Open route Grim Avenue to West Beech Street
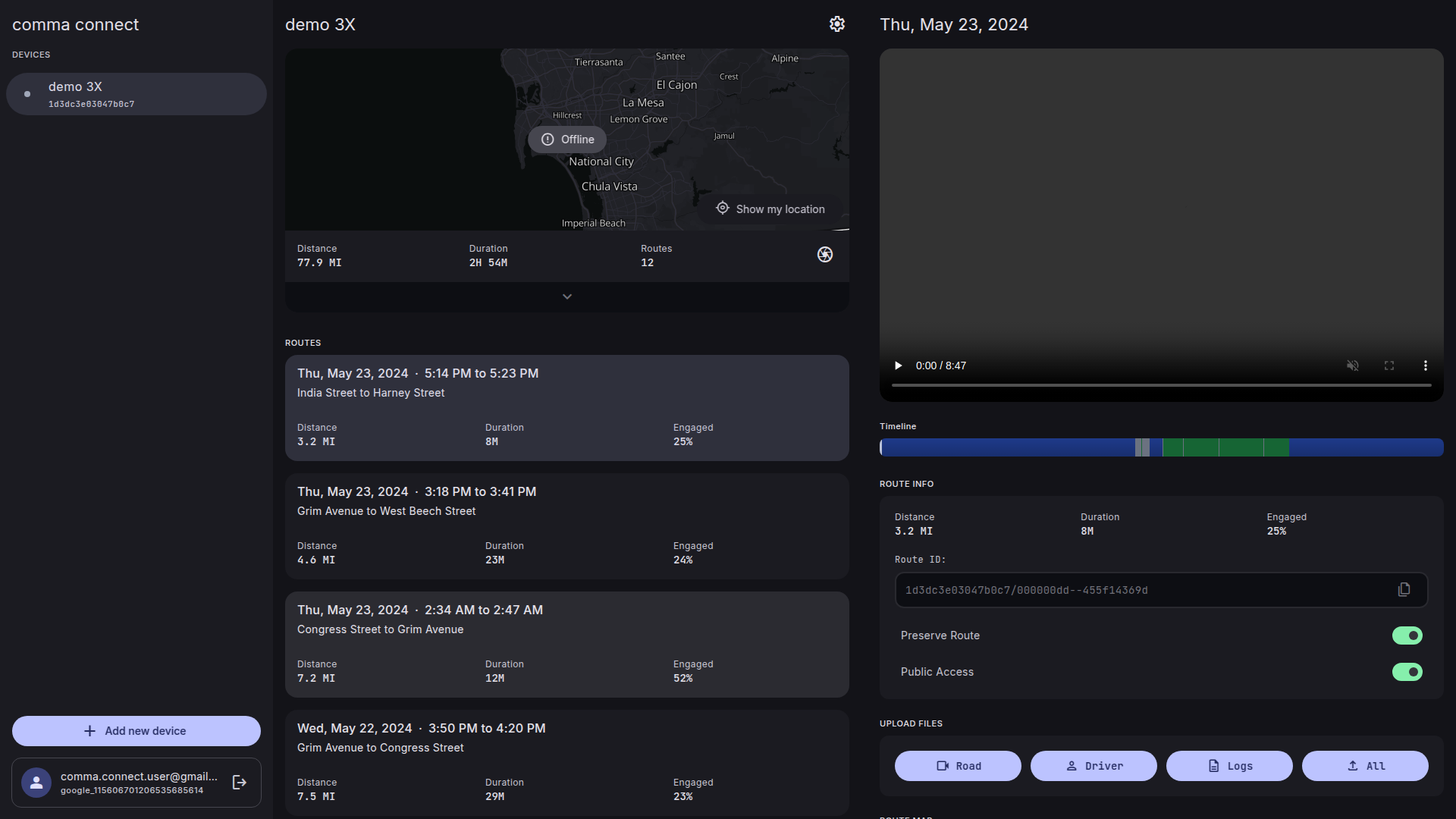 pos(566,526)
